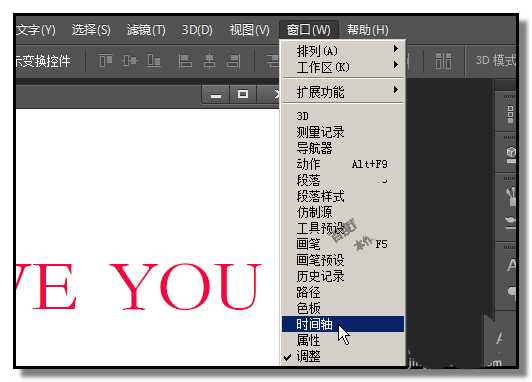Show the 3D panel

[x=343, y=116]
